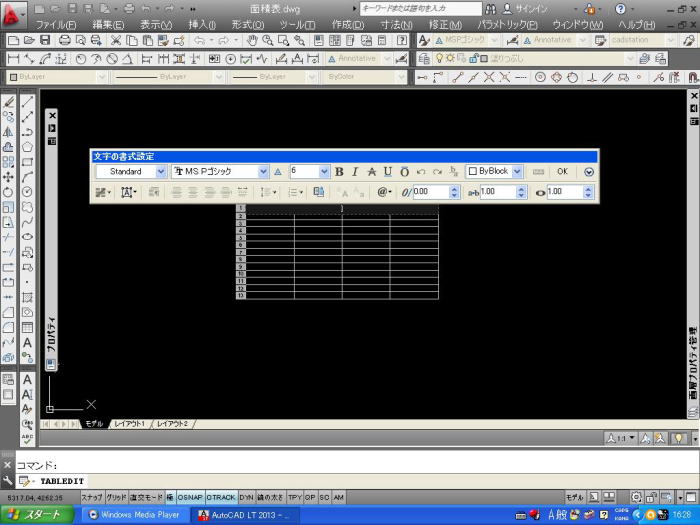Click the Plot printer icon
This screenshot has height=525, width=700.
(65, 41)
